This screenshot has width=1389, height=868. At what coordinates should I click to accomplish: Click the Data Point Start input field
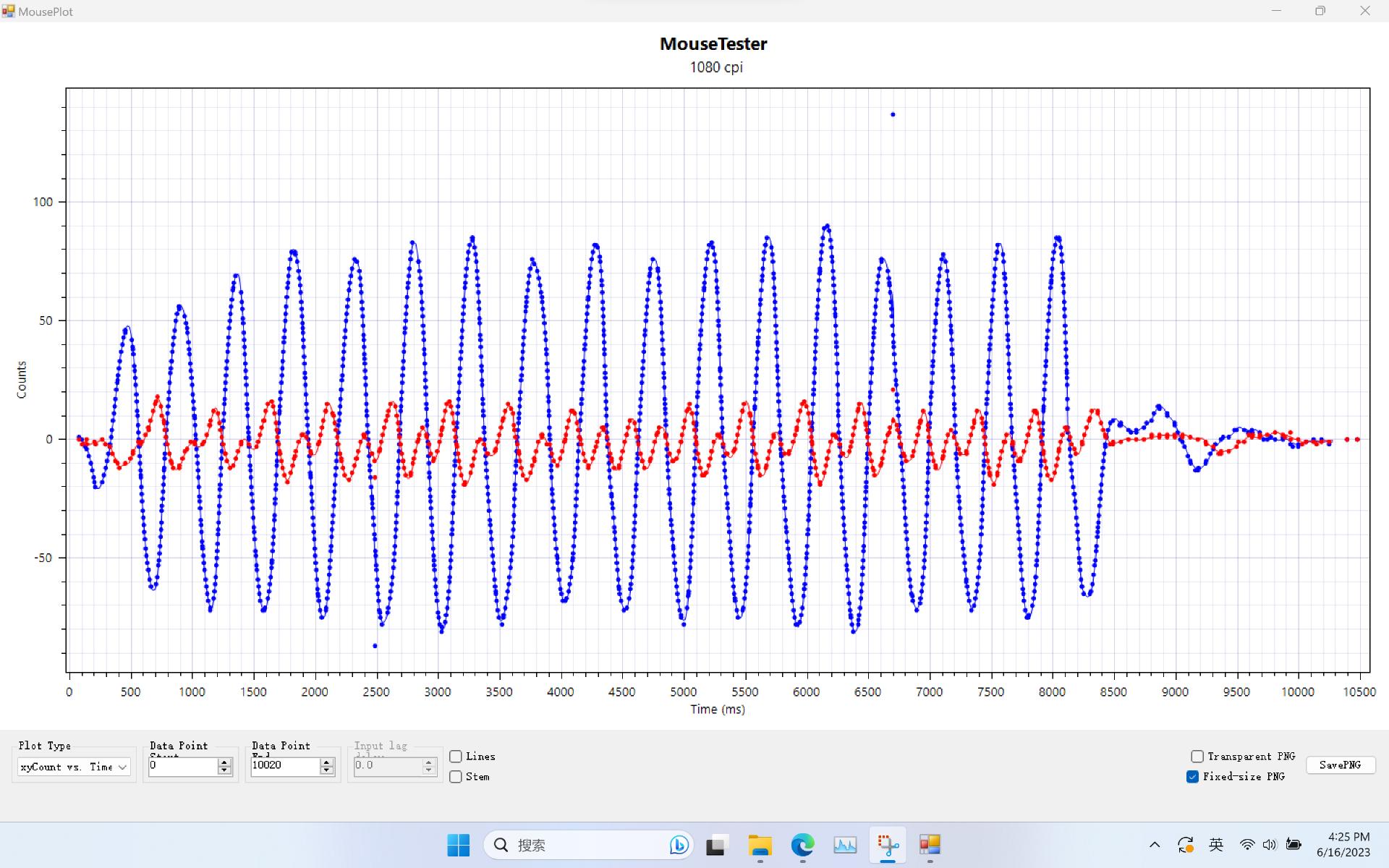[x=182, y=766]
